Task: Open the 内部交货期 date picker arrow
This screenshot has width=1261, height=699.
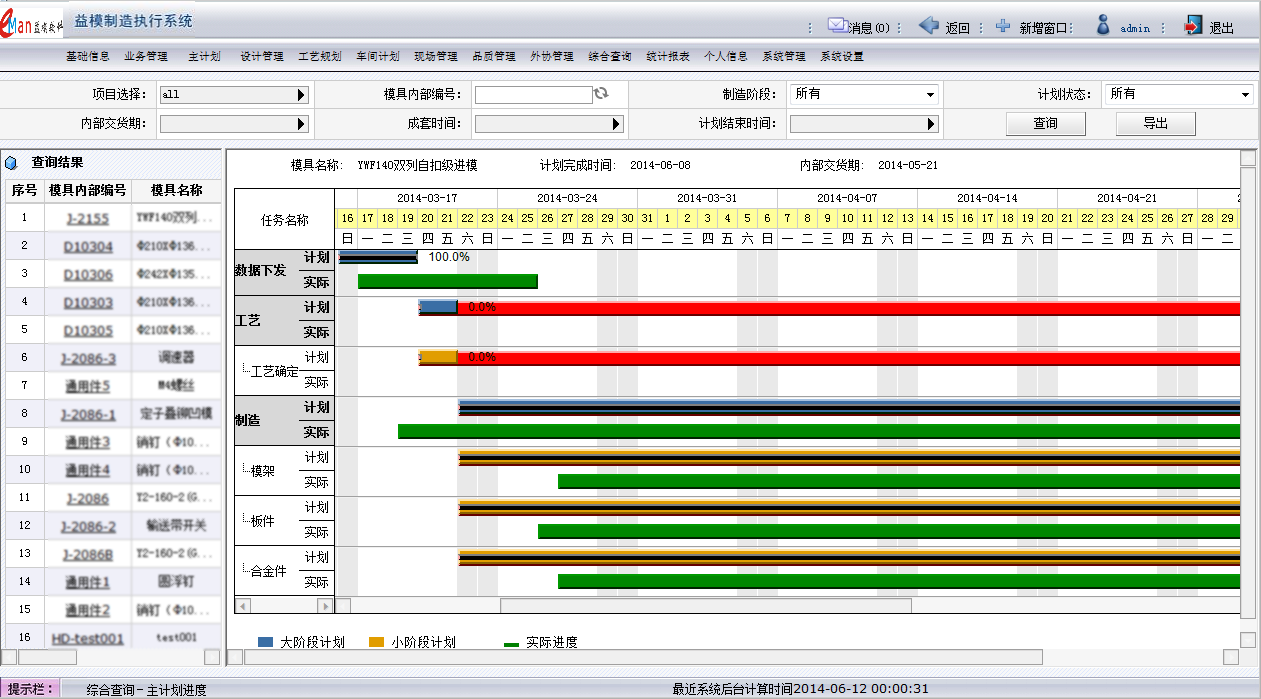Action: point(300,124)
